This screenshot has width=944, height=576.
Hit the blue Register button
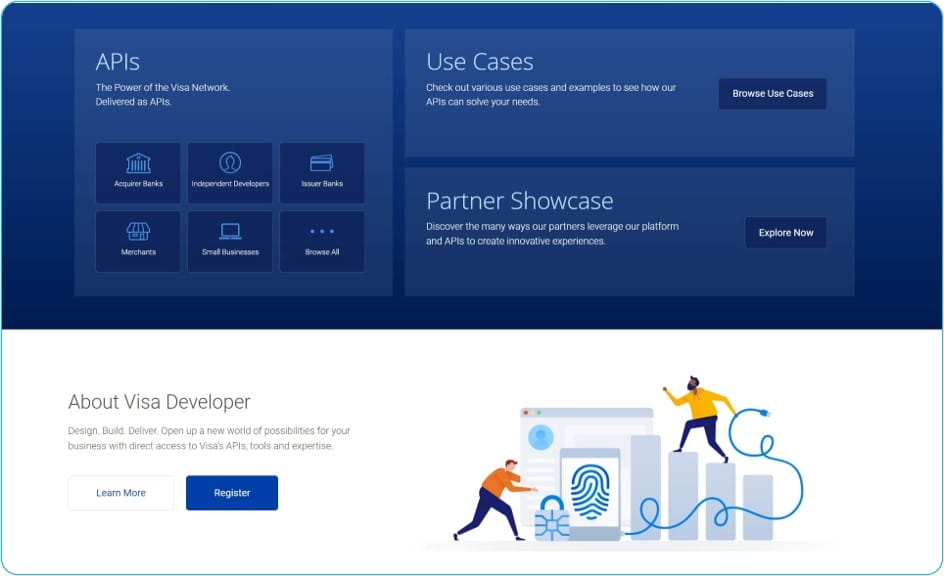click(x=232, y=493)
